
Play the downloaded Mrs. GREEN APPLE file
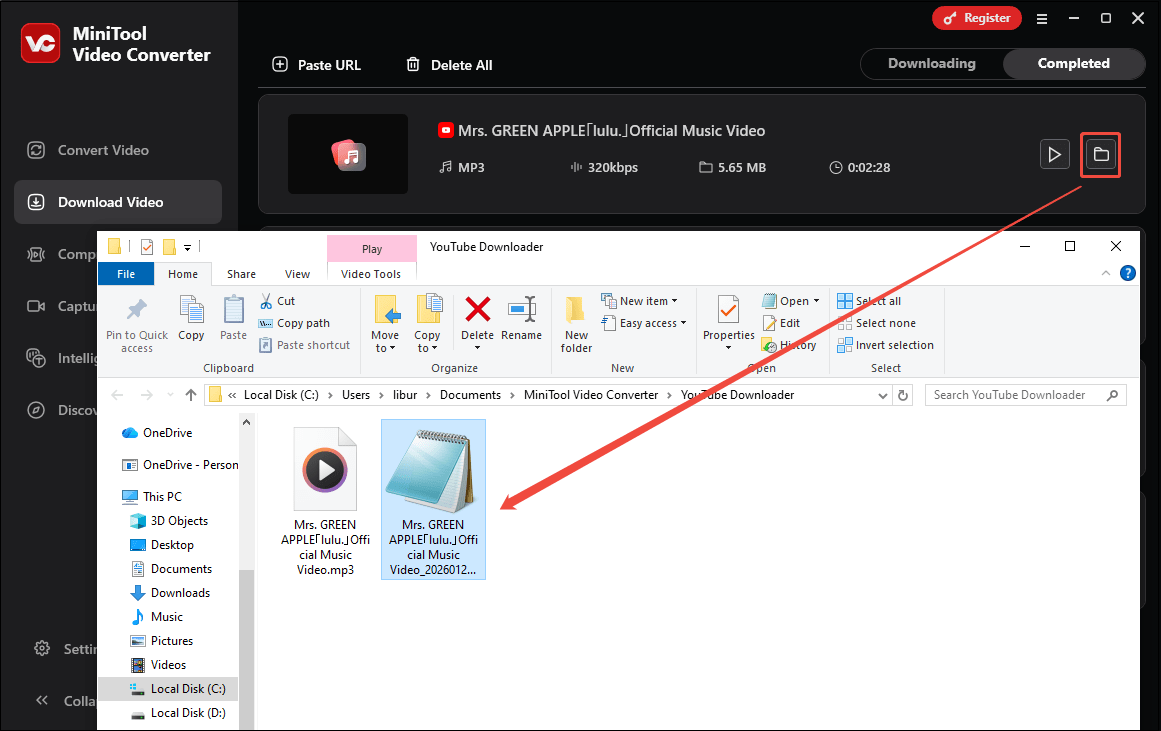click(x=1054, y=154)
